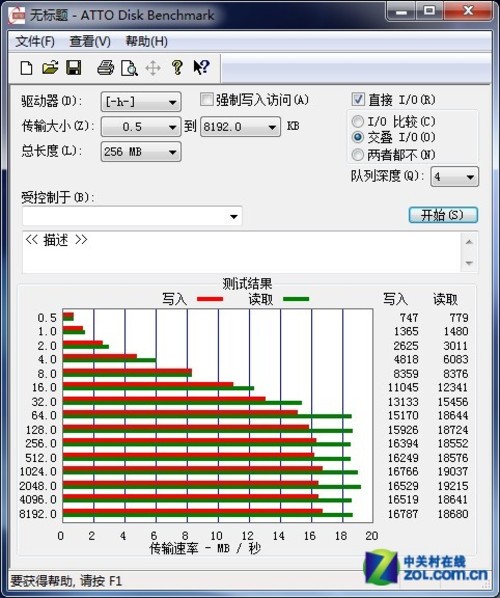The image size is (500, 598).
Task: Print results with the printer icon
Action: coord(105,68)
